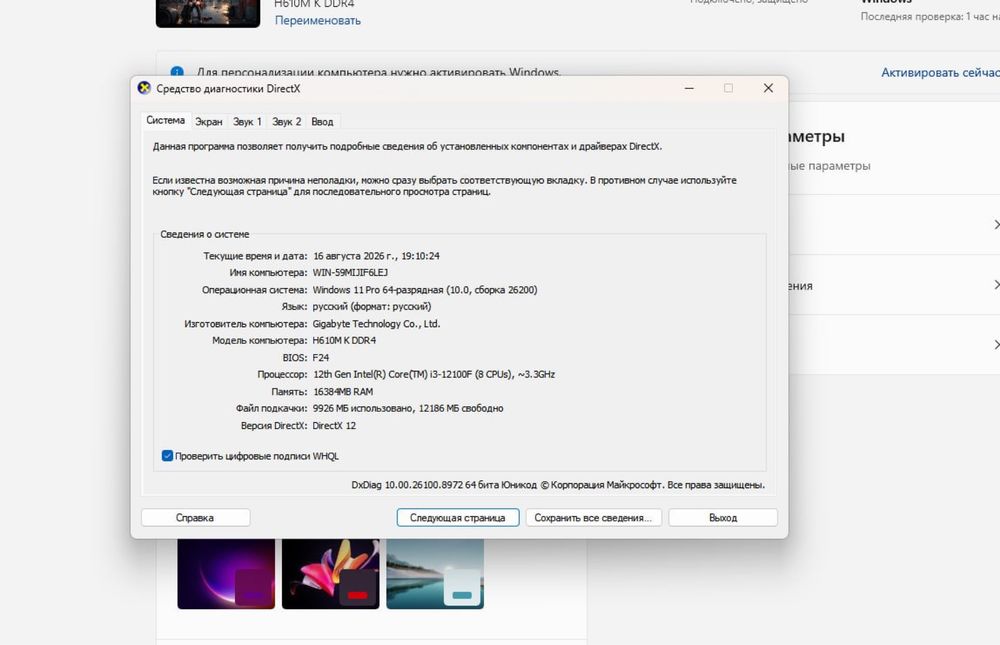Click the pagefile usage value
Screen dimensions: 1000x645
point(408,408)
